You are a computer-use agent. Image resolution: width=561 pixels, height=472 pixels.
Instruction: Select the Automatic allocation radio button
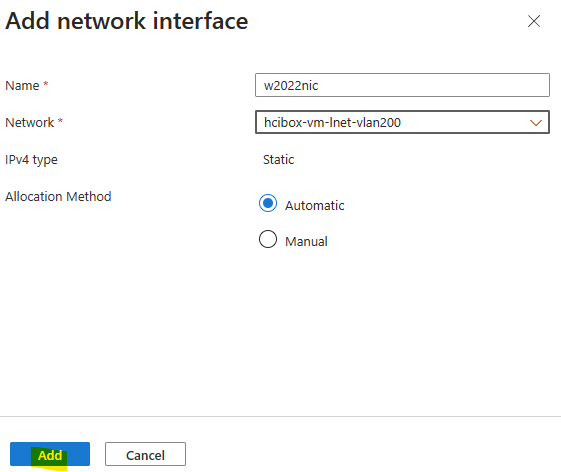pos(268,203)
